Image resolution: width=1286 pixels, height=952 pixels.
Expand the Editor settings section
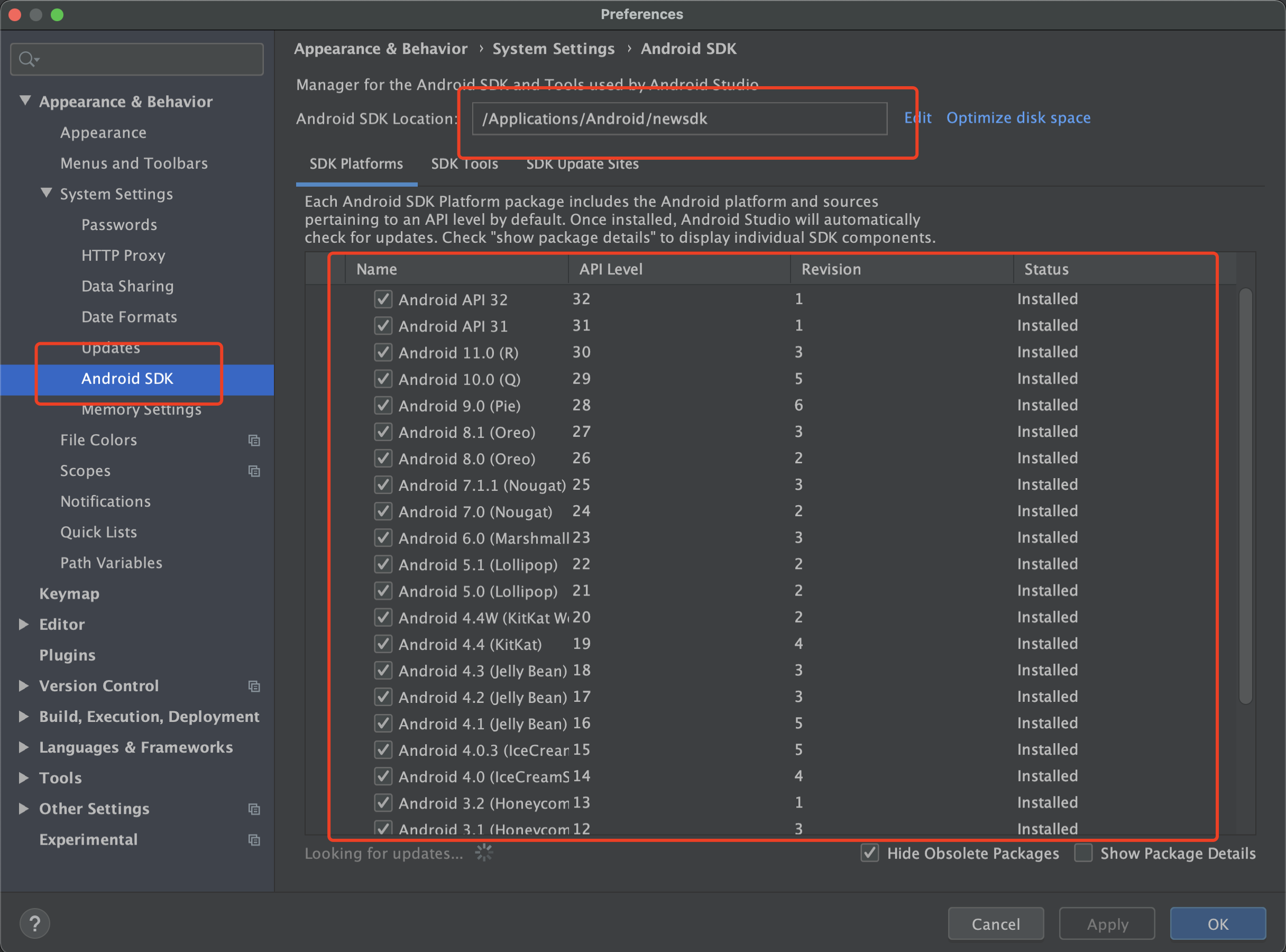24,624
